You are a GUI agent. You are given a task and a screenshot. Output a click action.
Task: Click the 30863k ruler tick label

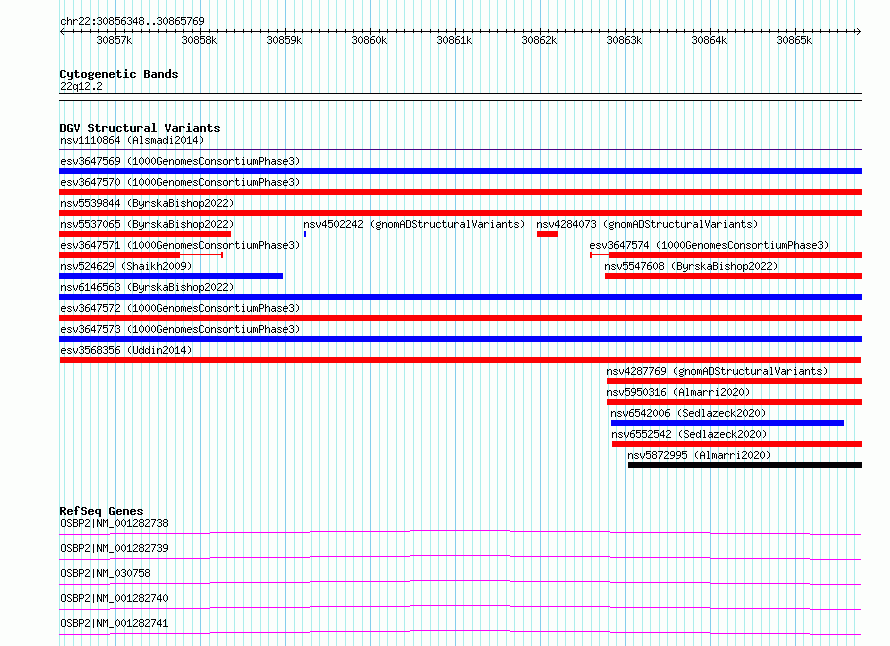pos(624,40)
